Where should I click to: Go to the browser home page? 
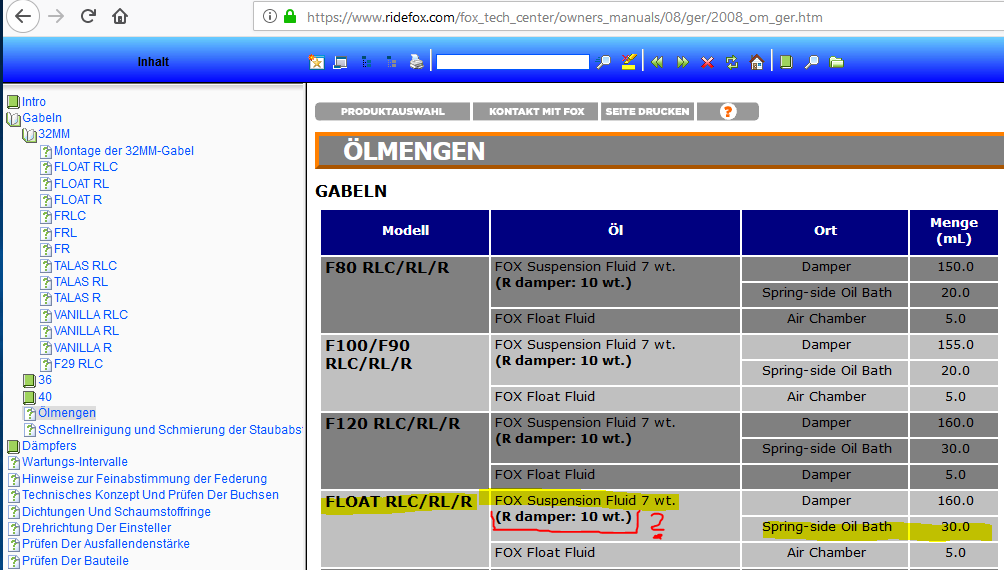[x=120, y=17]
